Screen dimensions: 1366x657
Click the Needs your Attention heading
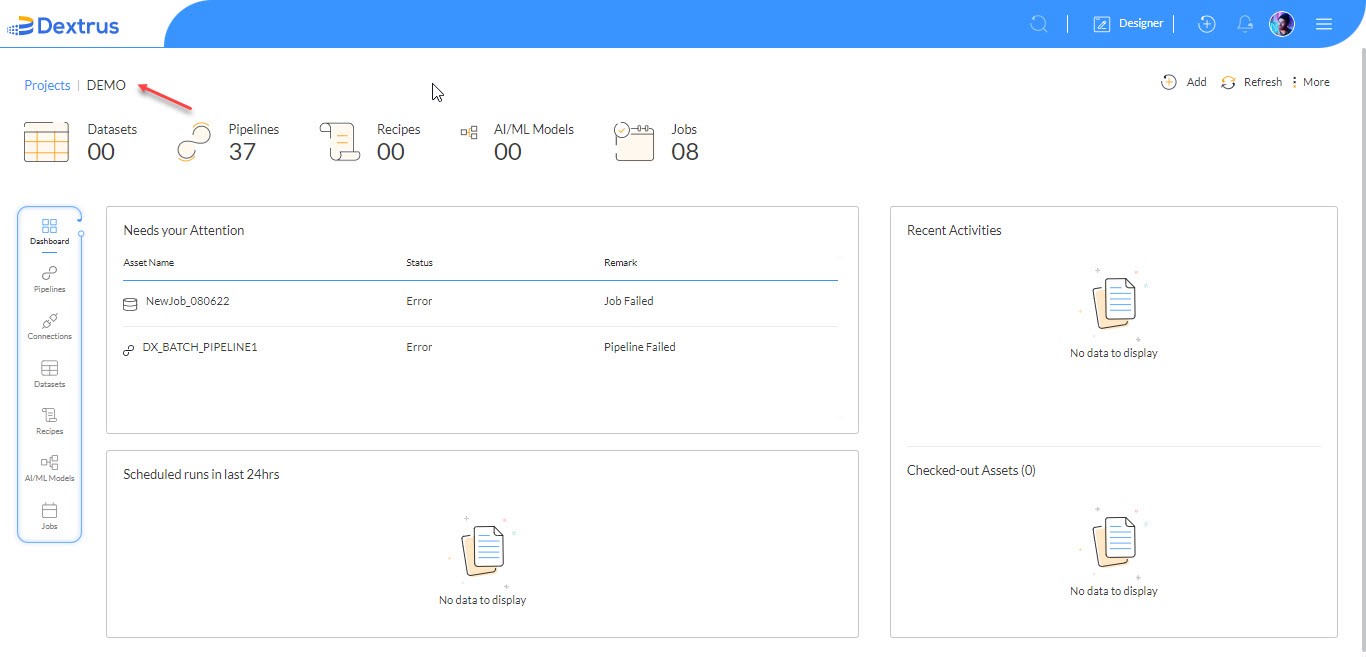183,231
